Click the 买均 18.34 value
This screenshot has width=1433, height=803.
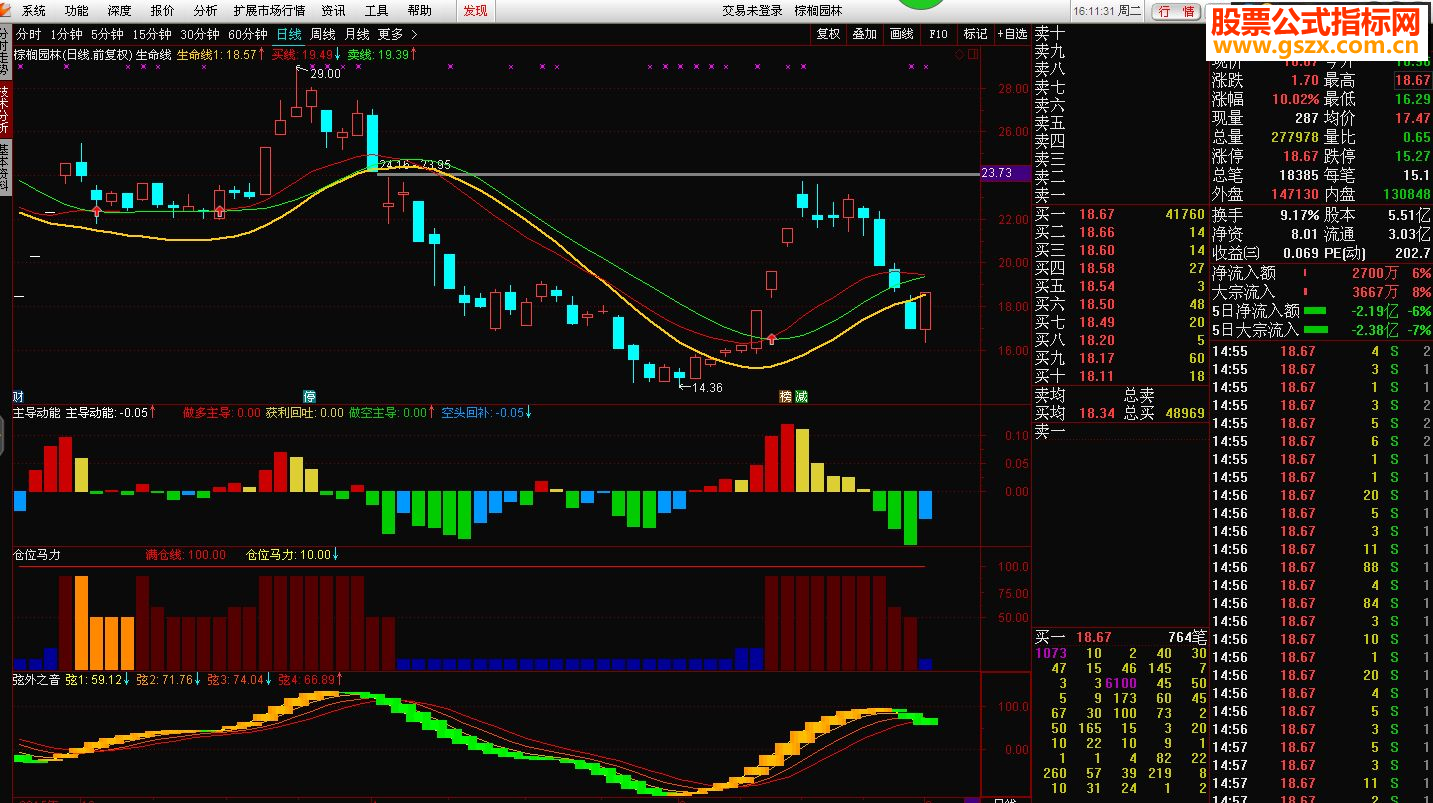tap(1096, 412)
